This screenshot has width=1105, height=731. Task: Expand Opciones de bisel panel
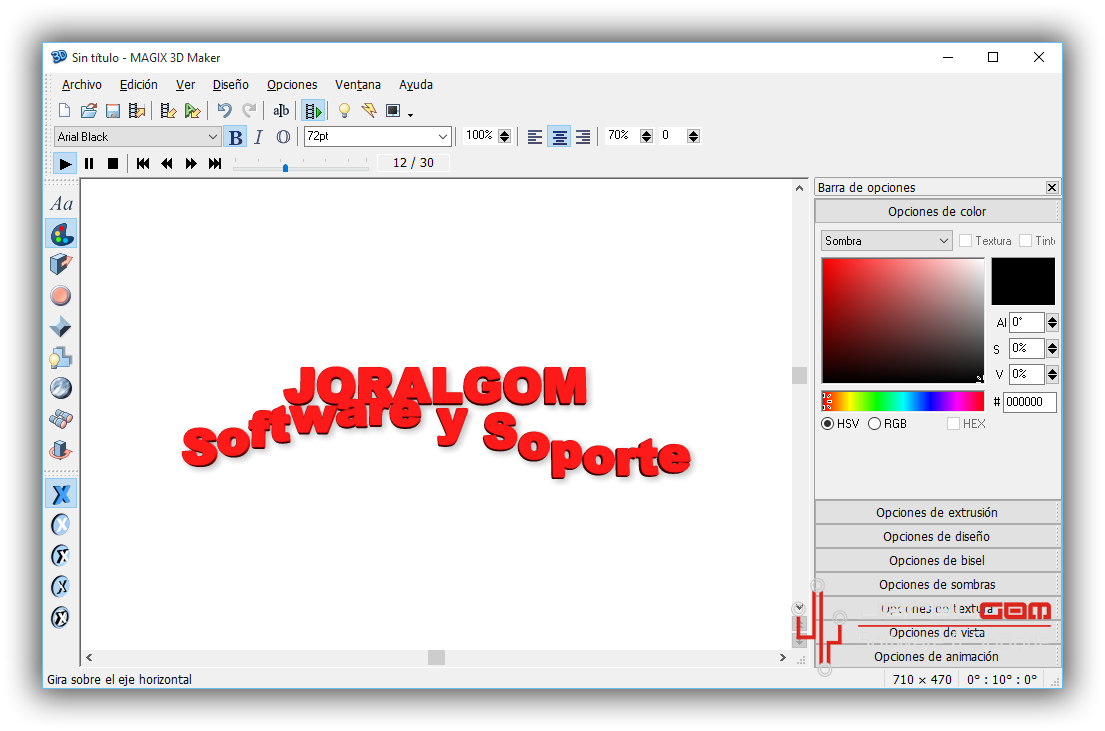(937, 560)
